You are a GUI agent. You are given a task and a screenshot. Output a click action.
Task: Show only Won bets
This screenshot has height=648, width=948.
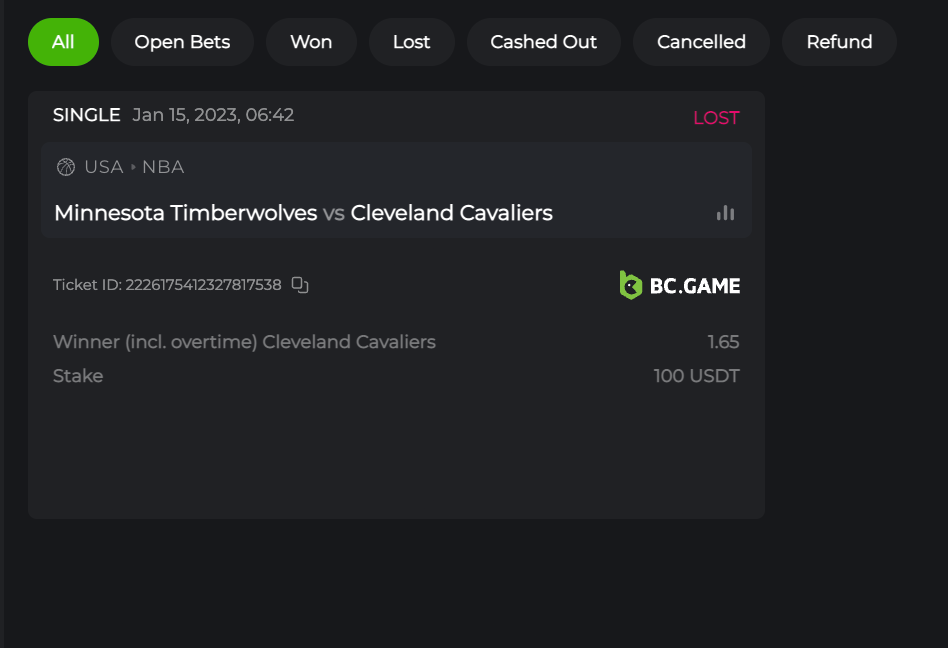[x=311, y=42]
